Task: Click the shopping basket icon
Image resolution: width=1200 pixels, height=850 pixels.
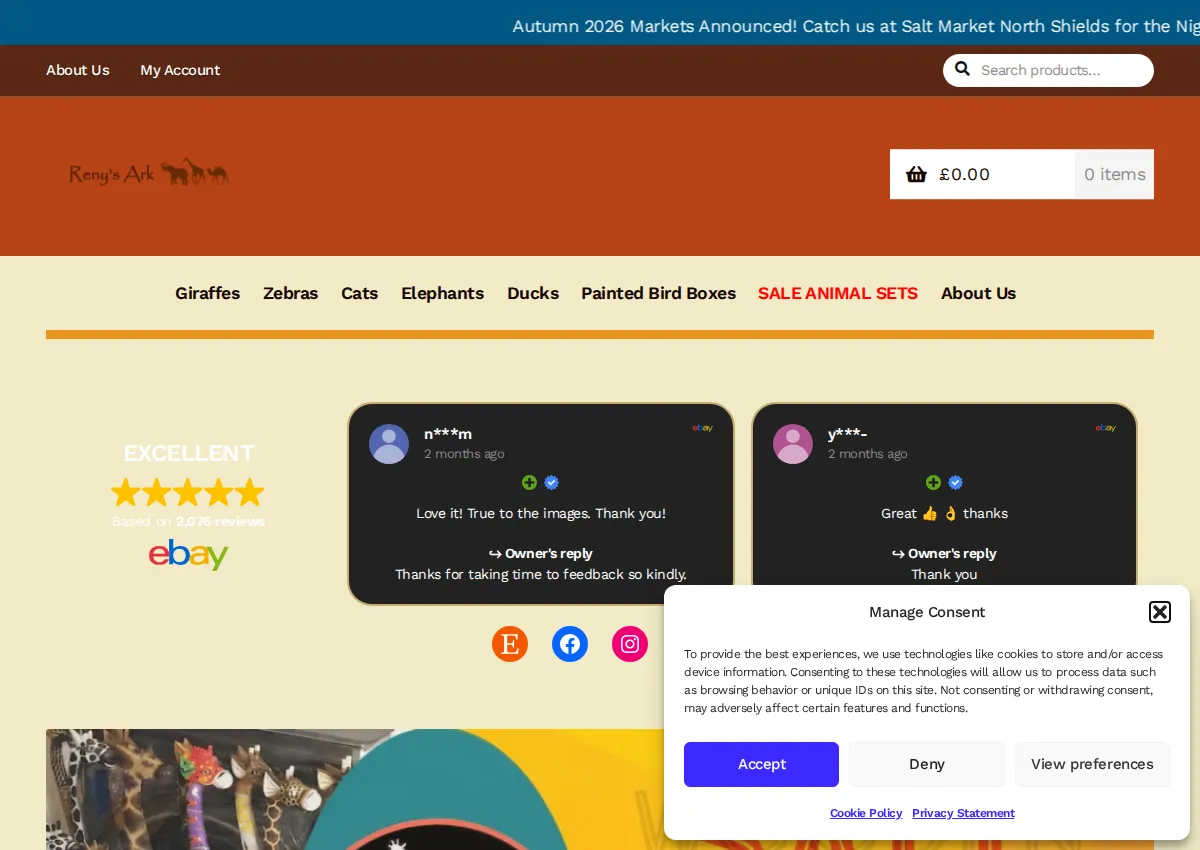Action: point(916,174)
